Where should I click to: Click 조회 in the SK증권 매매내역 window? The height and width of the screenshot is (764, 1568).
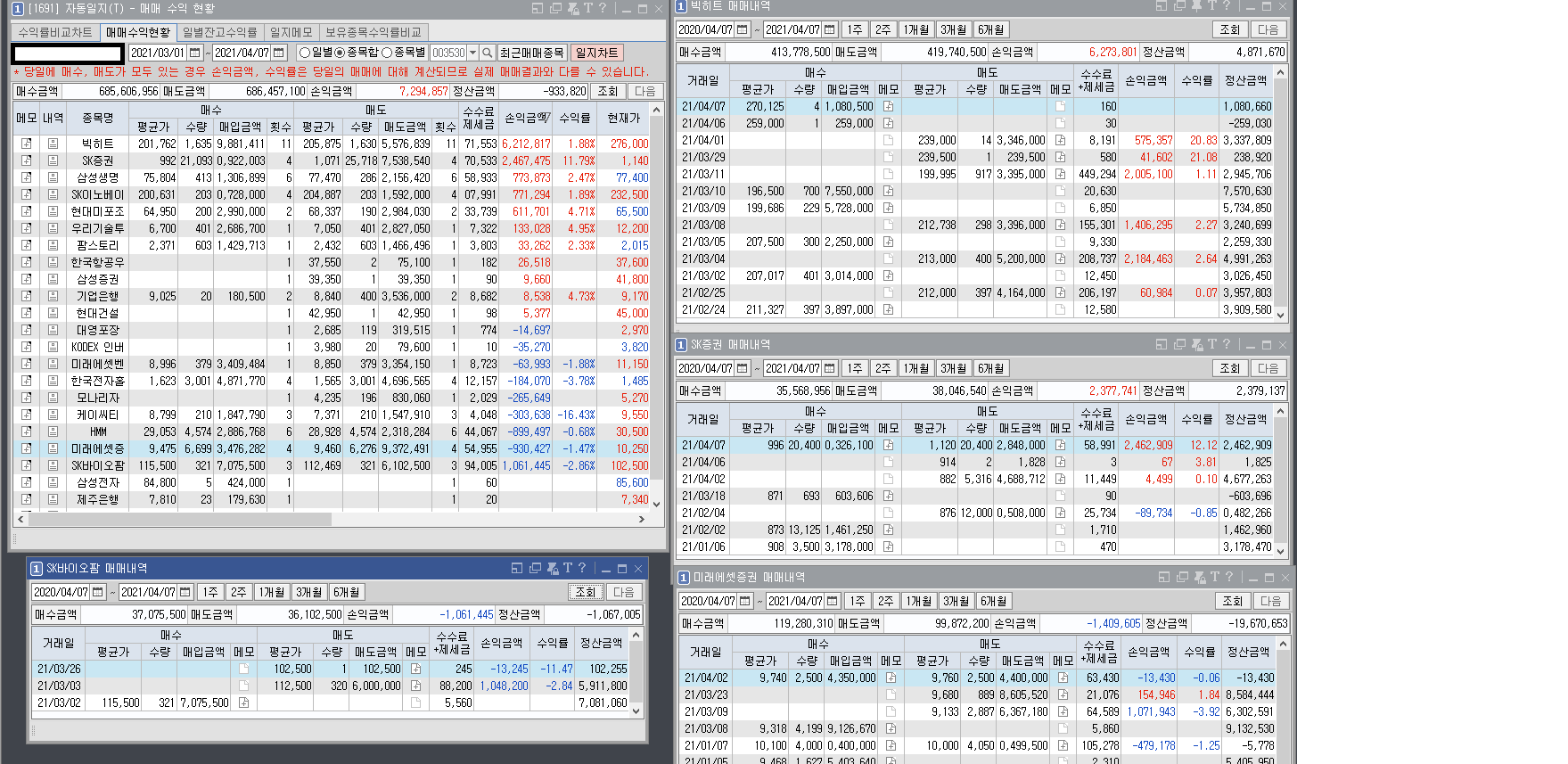pyautogui.click(x=1230, y=368)
